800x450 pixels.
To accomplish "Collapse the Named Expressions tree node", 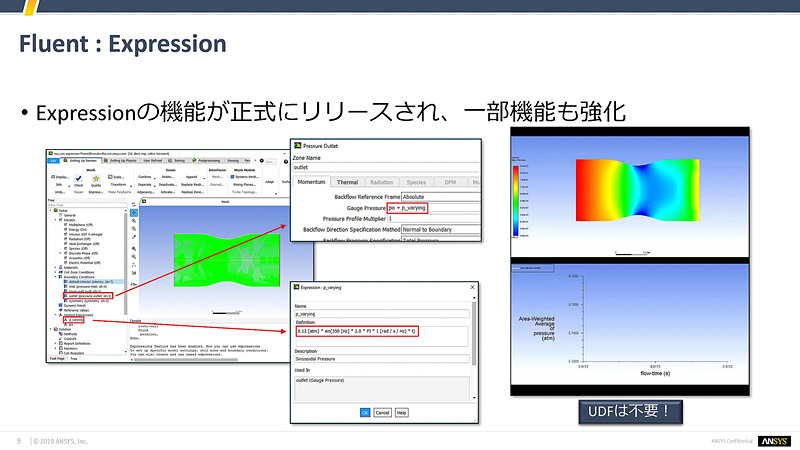I will click(x=56, y=315).
